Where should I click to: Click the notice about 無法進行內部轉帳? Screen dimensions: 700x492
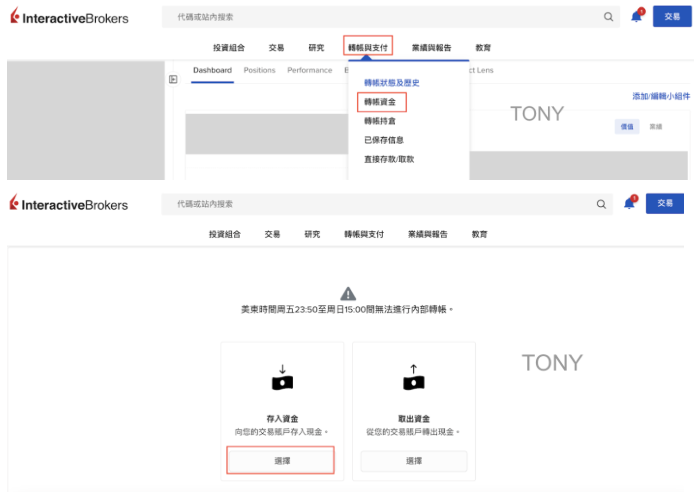(x=347, y=309)
